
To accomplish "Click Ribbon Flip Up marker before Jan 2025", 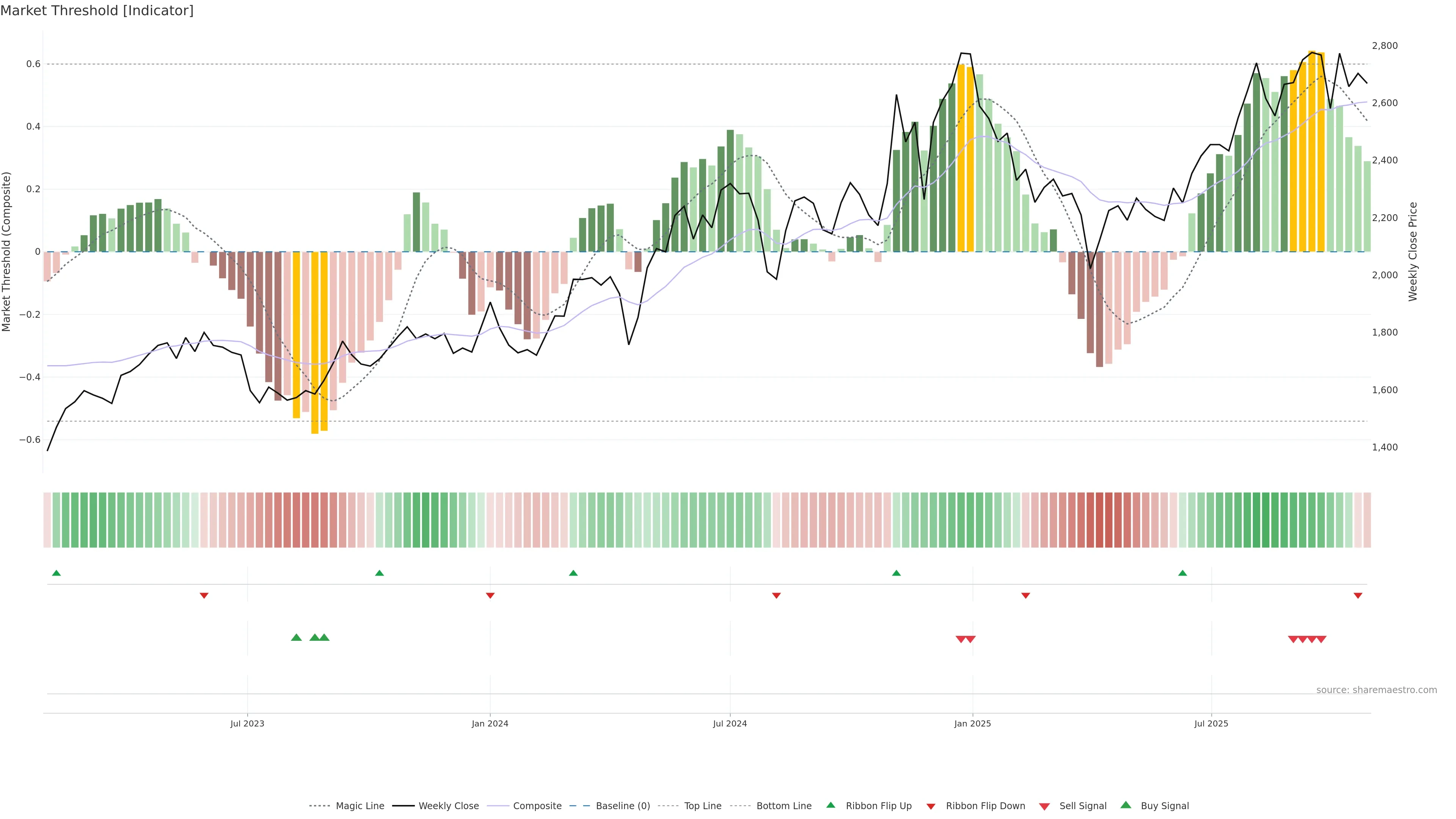I will pos(896,573).
